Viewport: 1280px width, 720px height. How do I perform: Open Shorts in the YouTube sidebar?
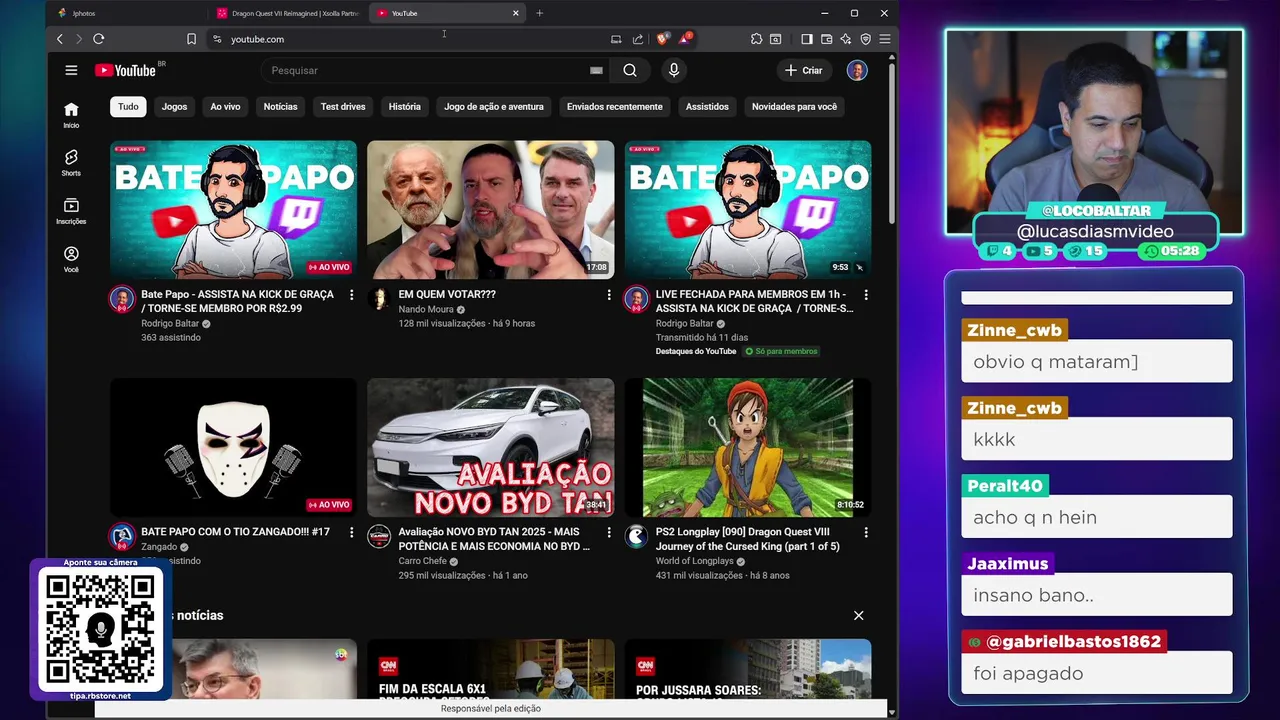click(x=71, y=163)
